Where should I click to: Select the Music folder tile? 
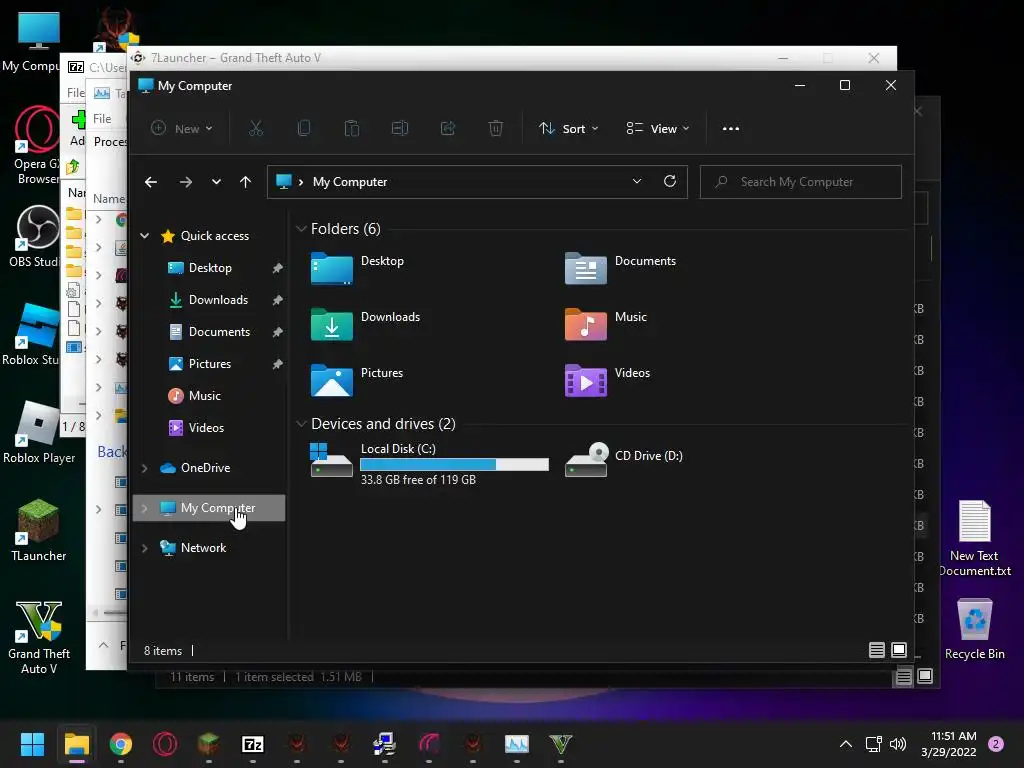(x=605, y=324)
